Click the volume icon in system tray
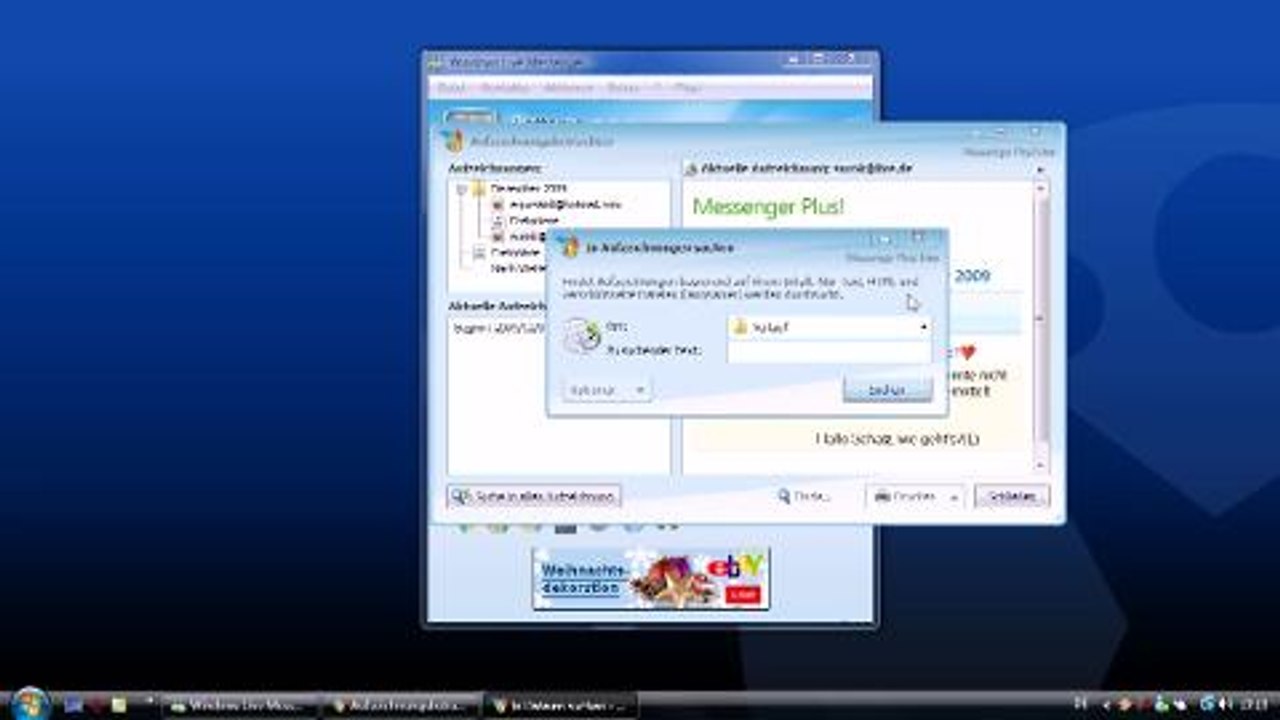 pos(1226,705)
